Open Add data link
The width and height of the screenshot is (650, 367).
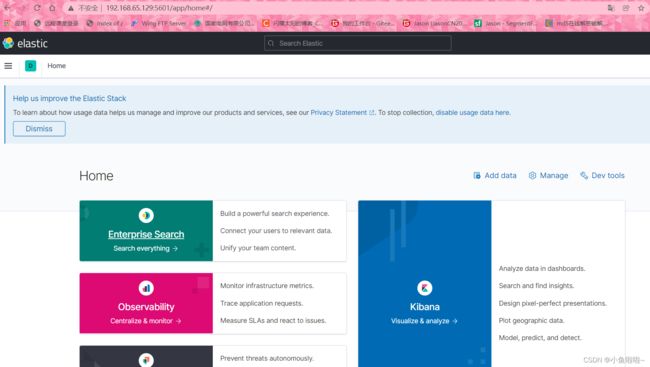tap(495, 175)
